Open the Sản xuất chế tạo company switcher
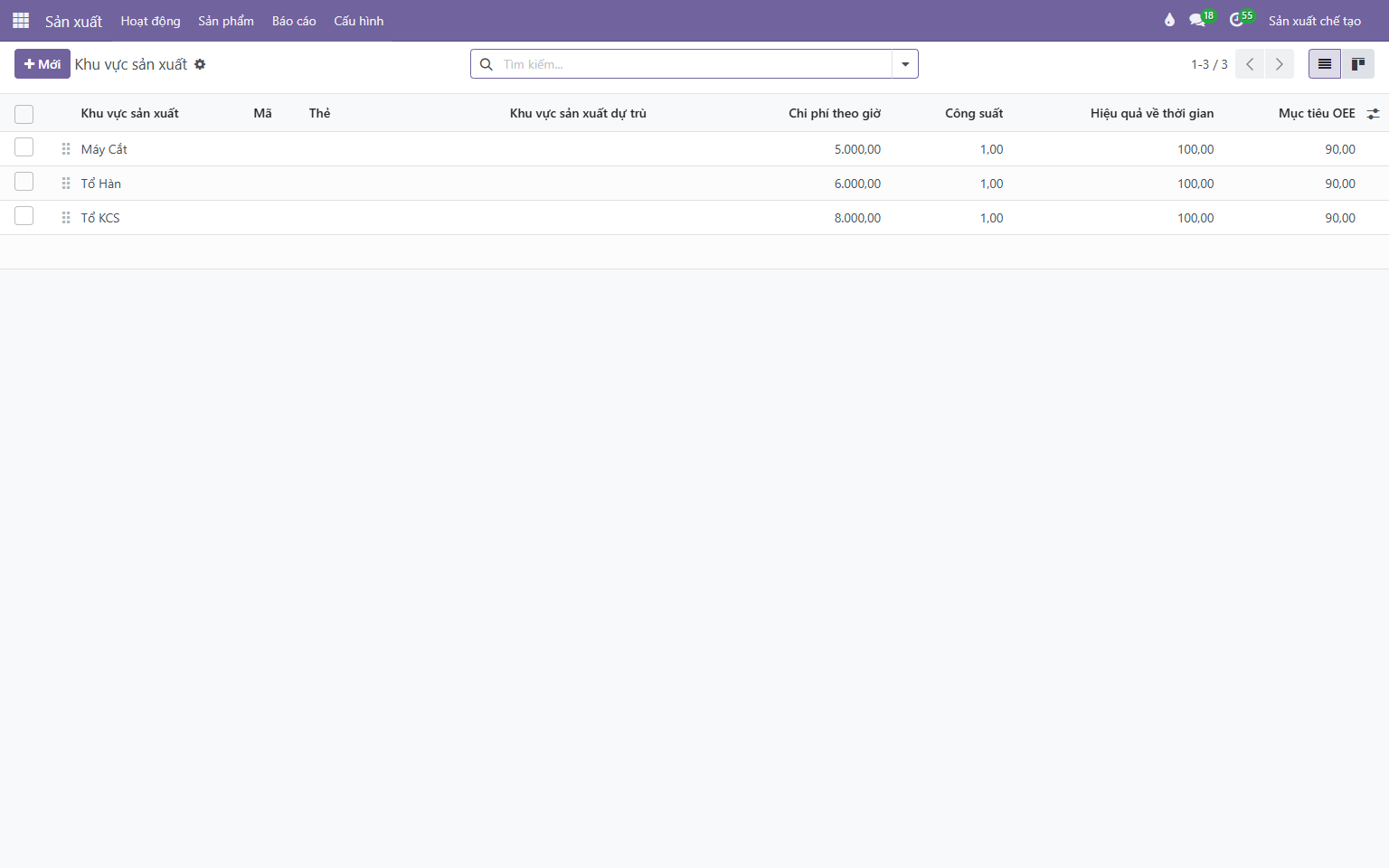Screen dimensions: 1389x868 click(1315, 21)
